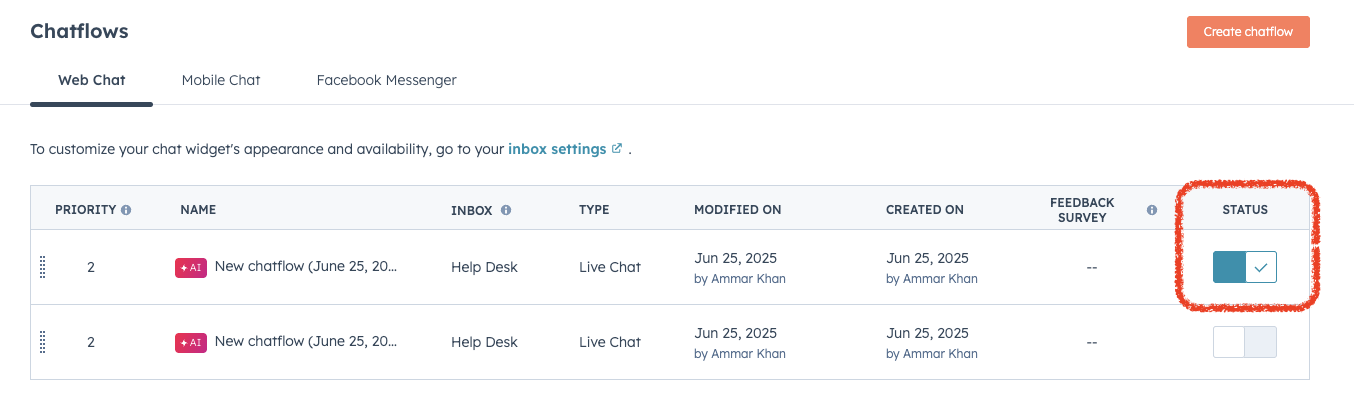
Task: Open the inbox settings link
Action: [x=557, y=149]
